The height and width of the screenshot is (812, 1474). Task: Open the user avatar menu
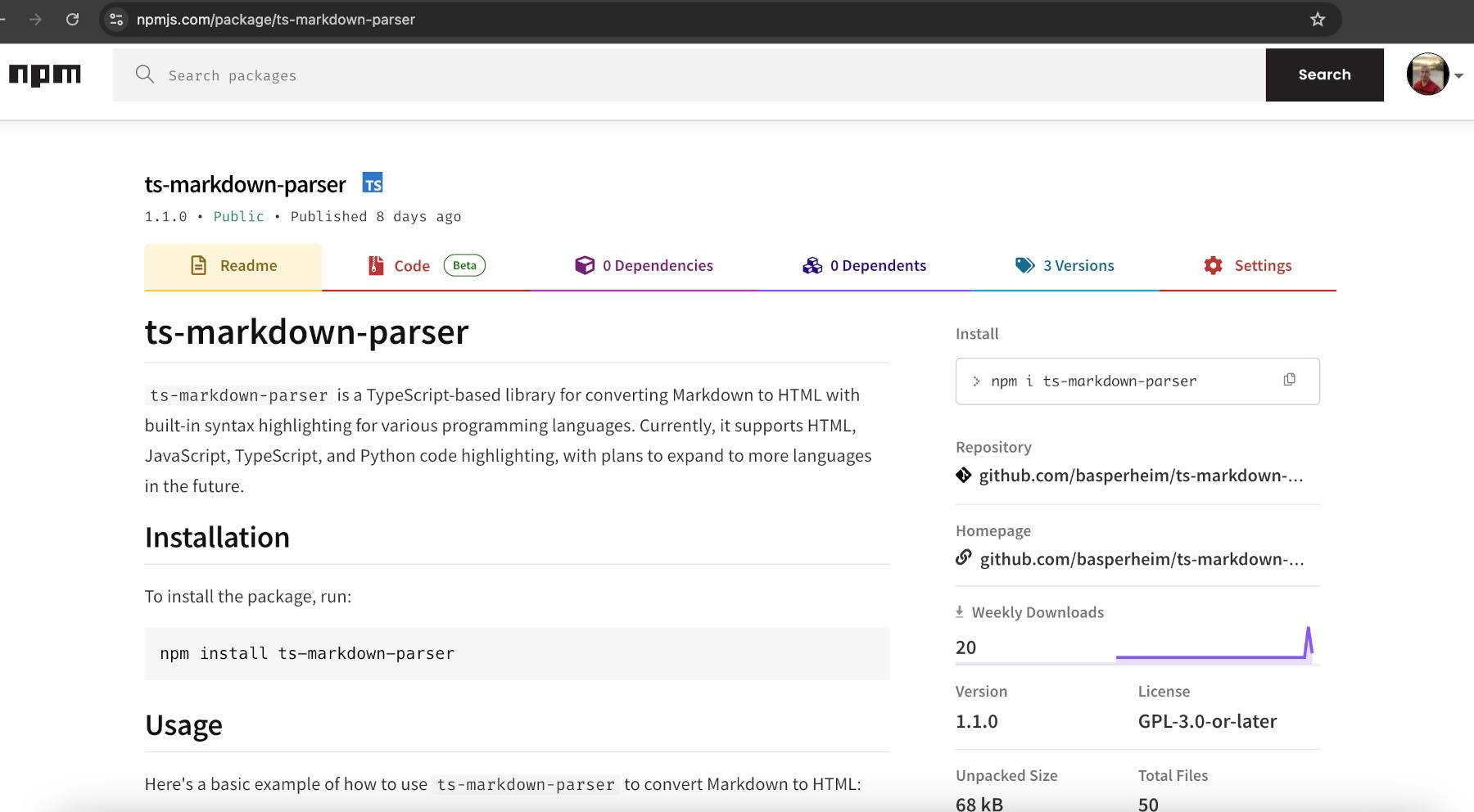[1427, 74]
